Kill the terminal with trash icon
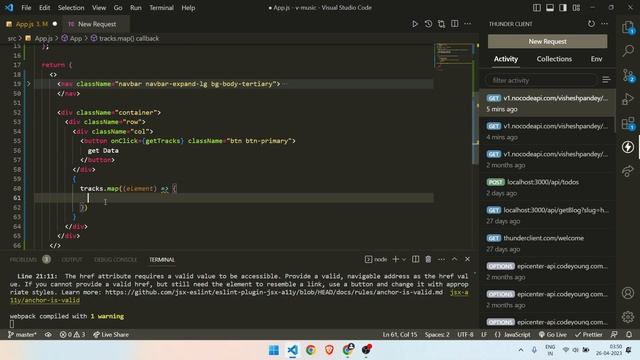 [428, 259]
